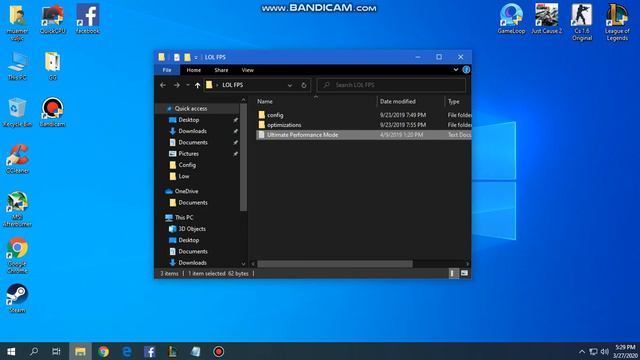Click in the Search LOL FPS field
Viewport: 640px width, 360px height.
pyautogui.click(x=391, y=85)
